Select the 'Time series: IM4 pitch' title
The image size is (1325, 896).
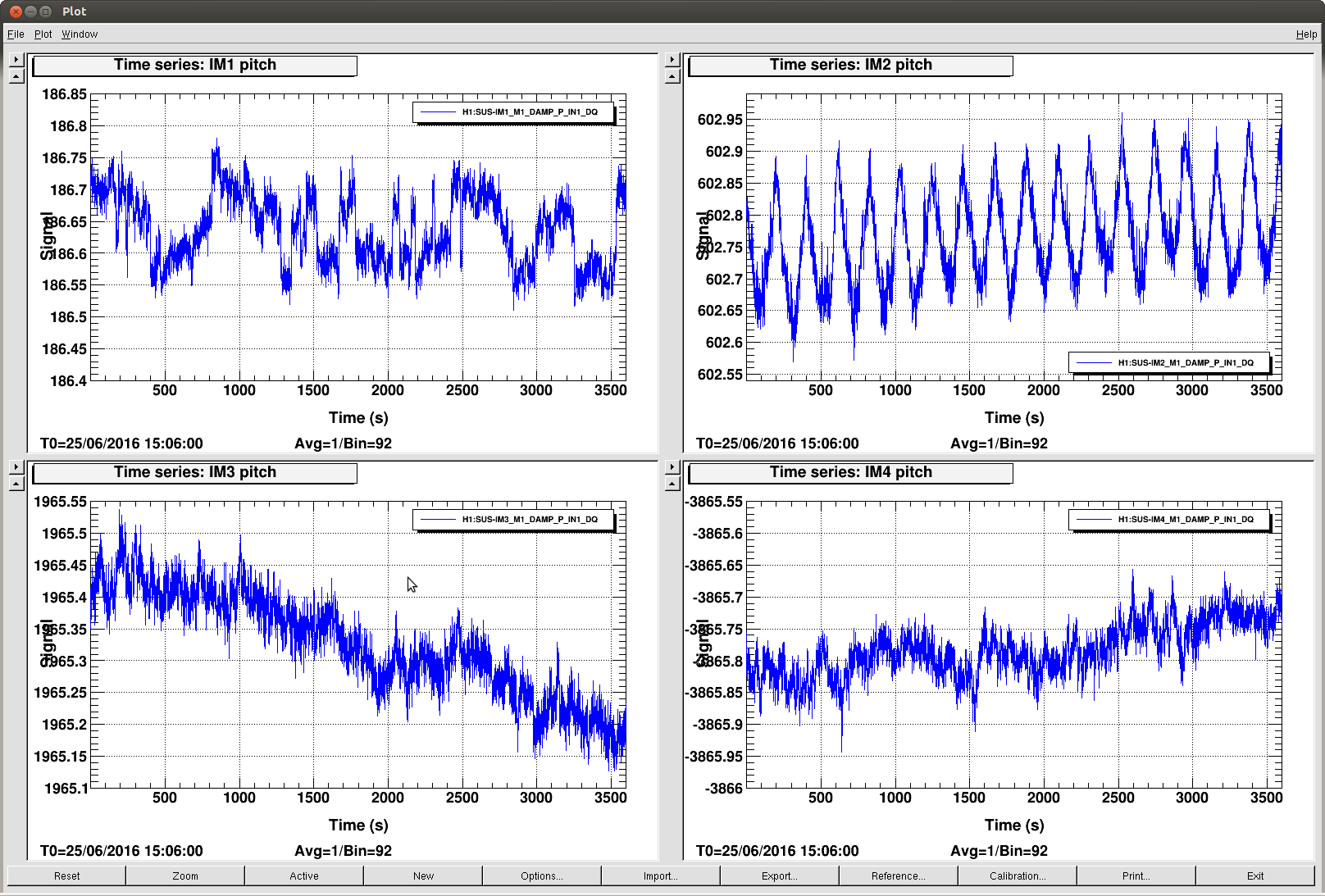click(850, 472)
